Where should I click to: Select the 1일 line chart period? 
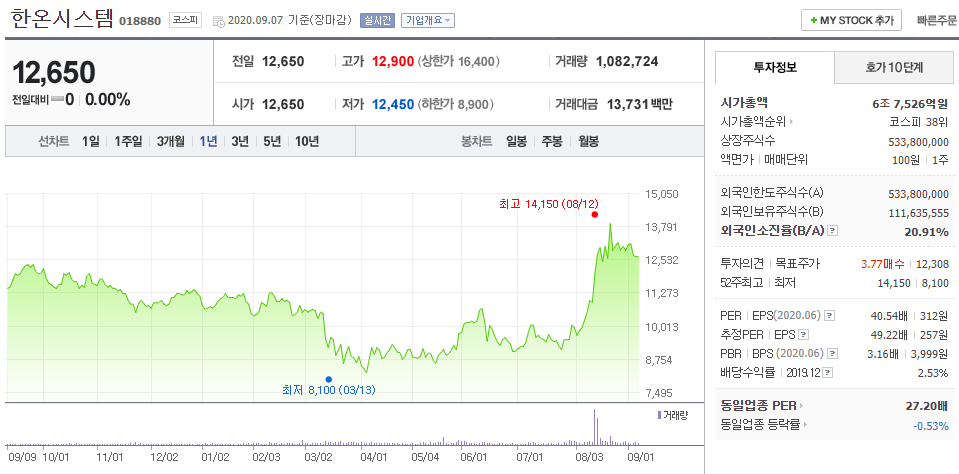coord(91,141)
